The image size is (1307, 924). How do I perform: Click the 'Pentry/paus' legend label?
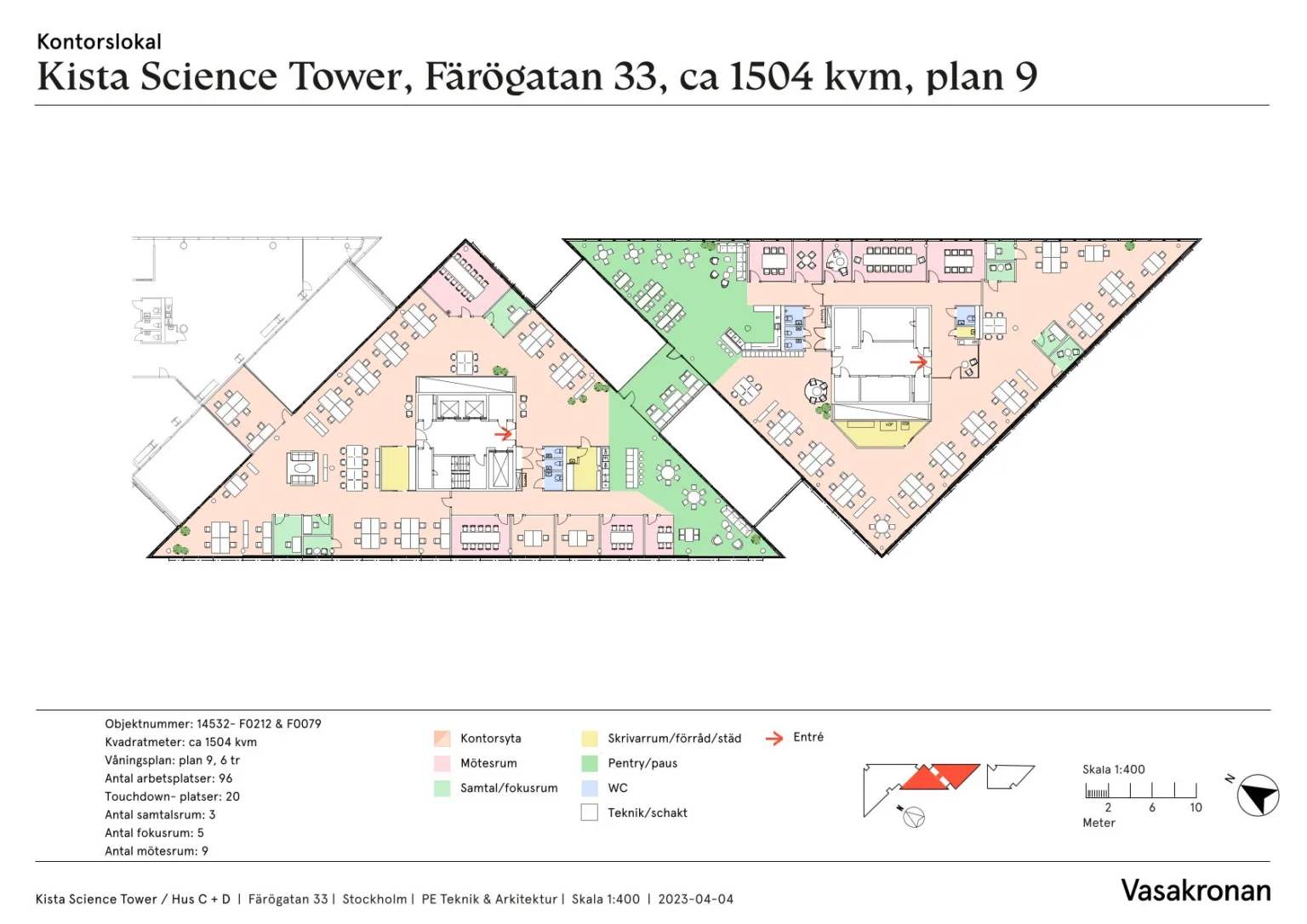pos(642,763)
